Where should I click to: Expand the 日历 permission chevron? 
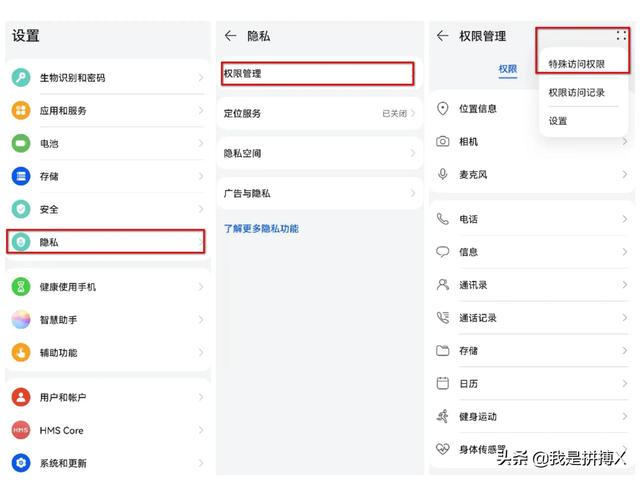[x=625, y=383]
